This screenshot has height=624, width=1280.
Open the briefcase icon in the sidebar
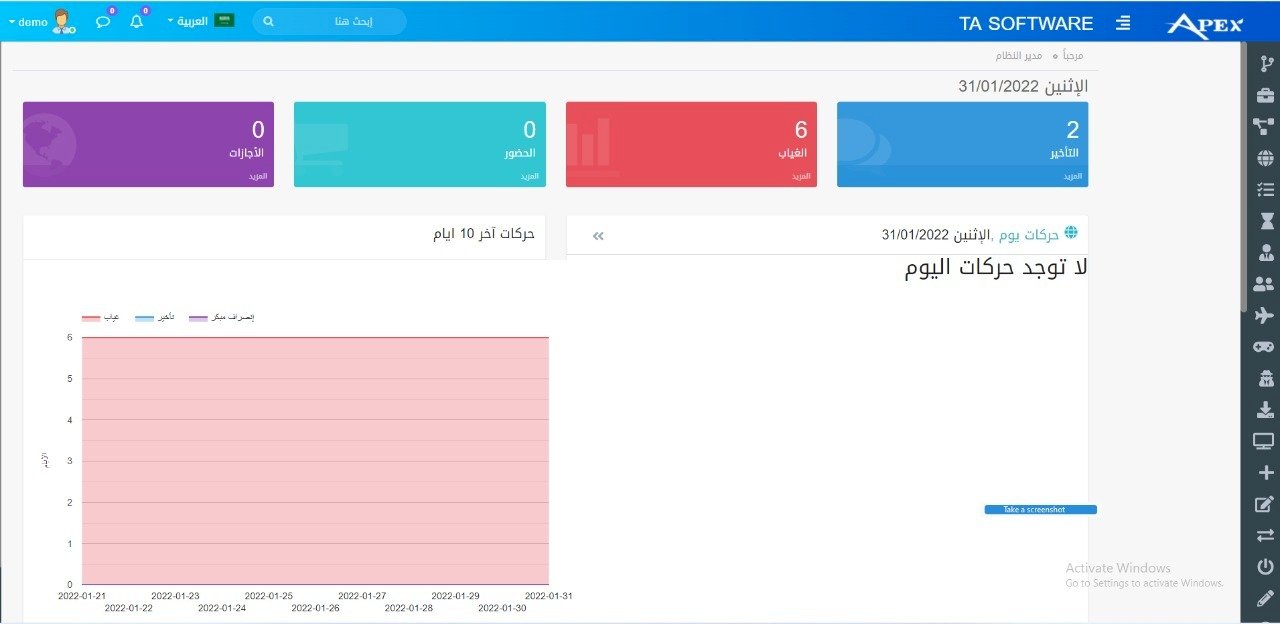coord(1264,95)
